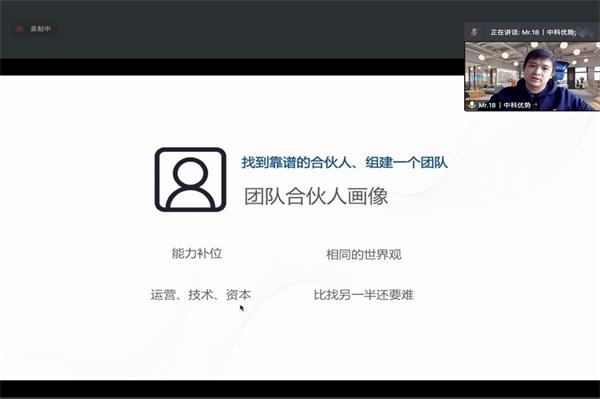
Task: Click the 正在讲话: Mr.18 speaker bar text
Action: tap(533, 33)
